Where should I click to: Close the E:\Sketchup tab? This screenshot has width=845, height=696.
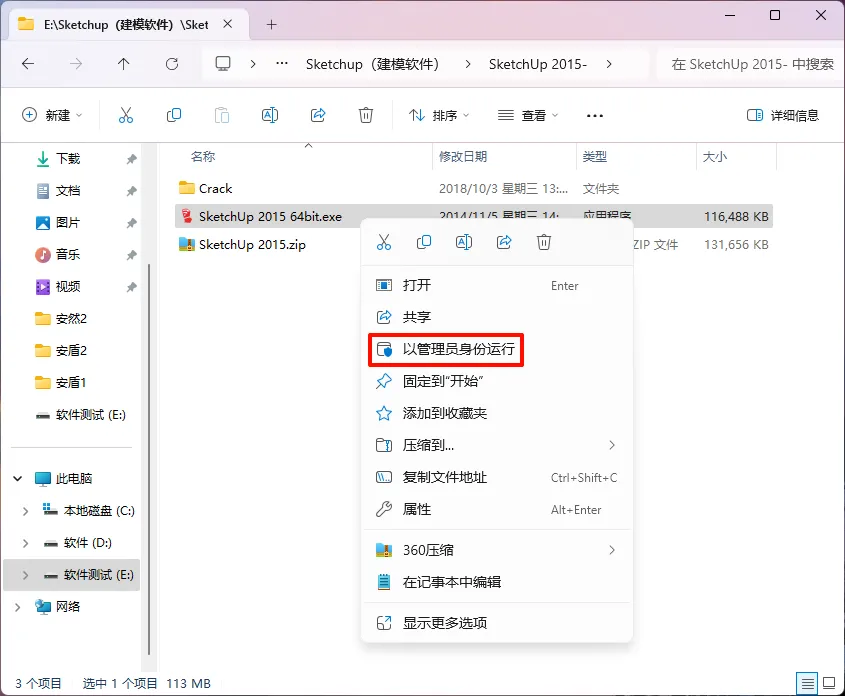pyautogui.click(x=228, y=24)
